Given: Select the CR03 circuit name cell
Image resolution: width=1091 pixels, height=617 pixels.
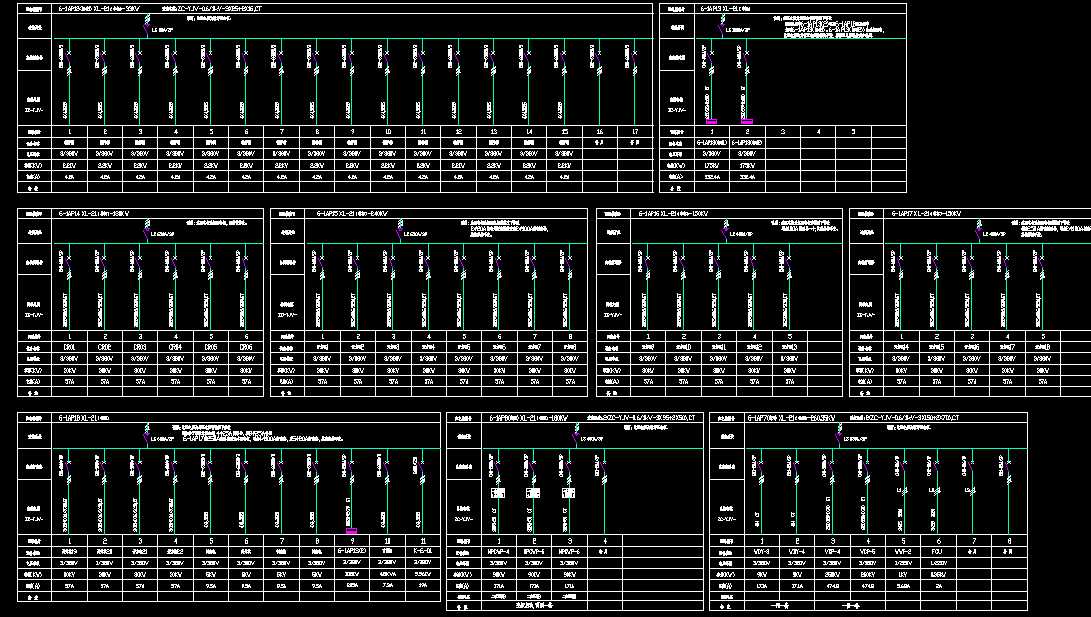Looking at the screenshot, I should [141, 348].
